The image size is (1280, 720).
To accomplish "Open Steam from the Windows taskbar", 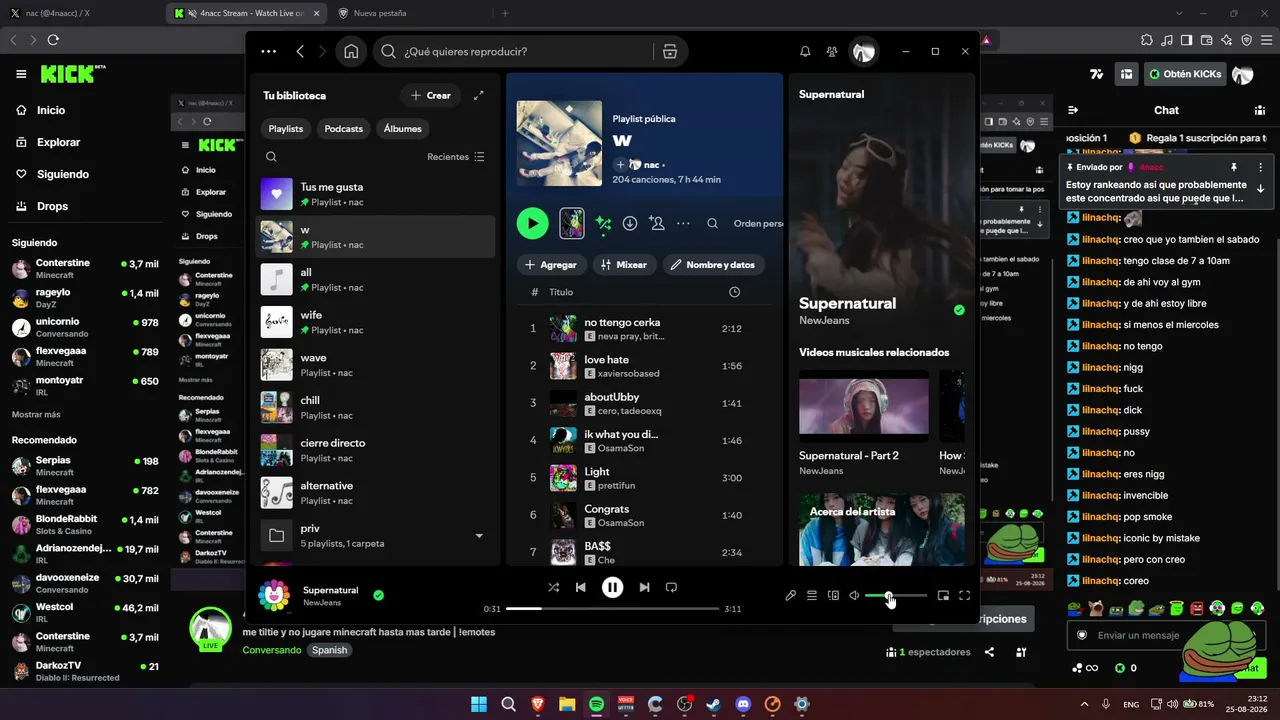I will 714,704.
